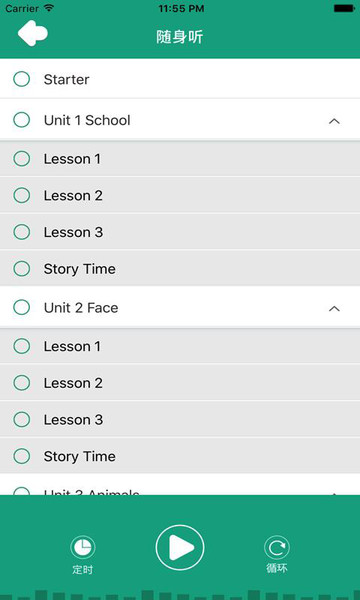Open Lesson 2 under Unit 2 Face
Image resolution: width=360 pixels, height=600 pixels.
tap(180, 383)
